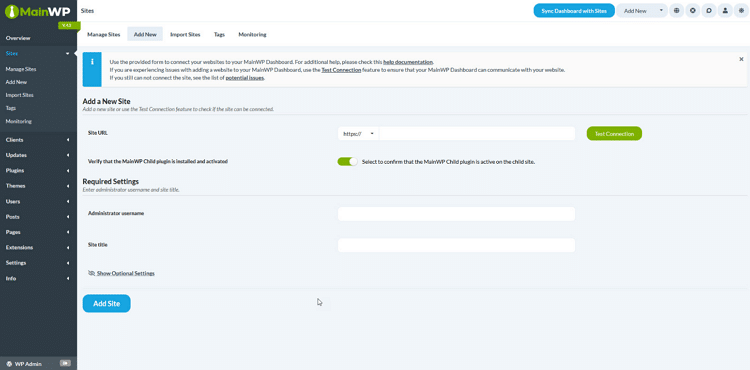This screenshot has width=750, height=370.
Task: Open the chat bubble icon
Action: (x=709, y=11)
